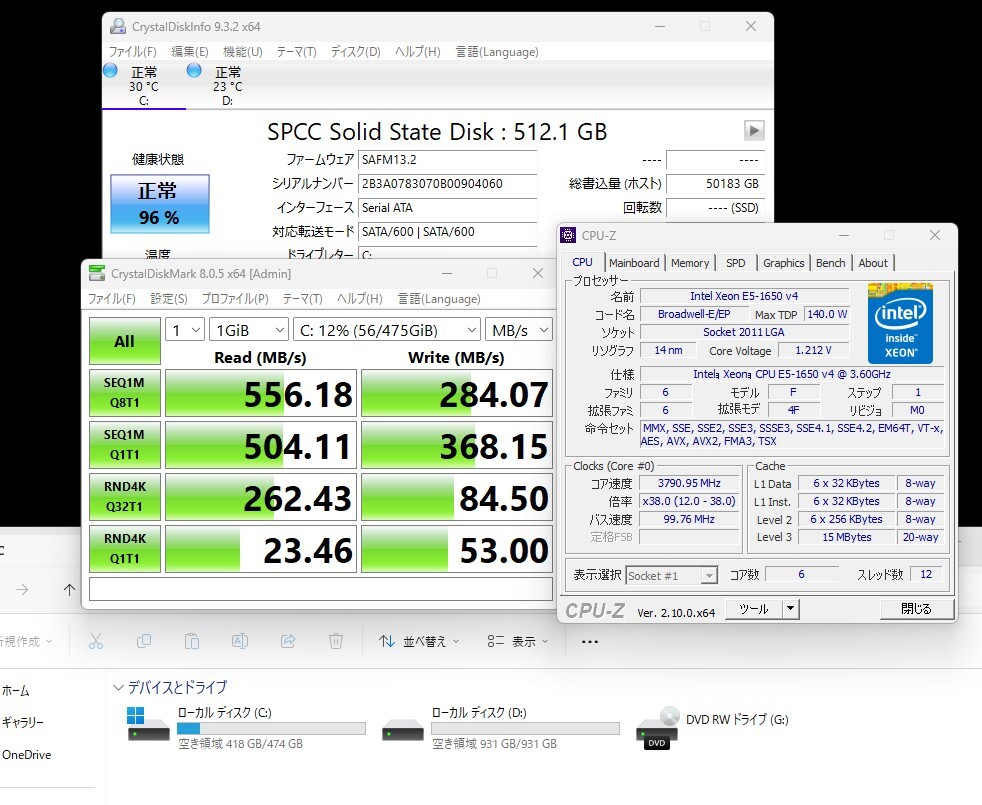Select Local Disk (C:) drive icon
Image resolution: width=982 pixels, height=805 pixels.
(148, 725)
